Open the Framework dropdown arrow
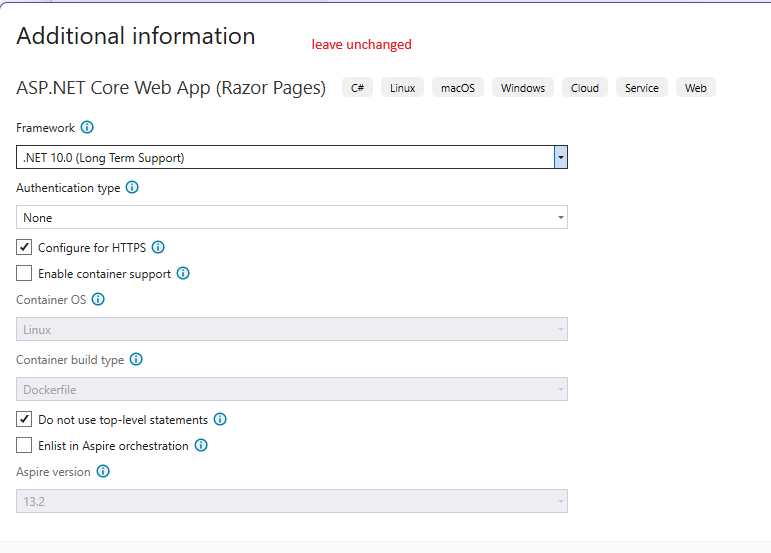The height and width of the screenshot is (553, 771). (x=561, y=157)
